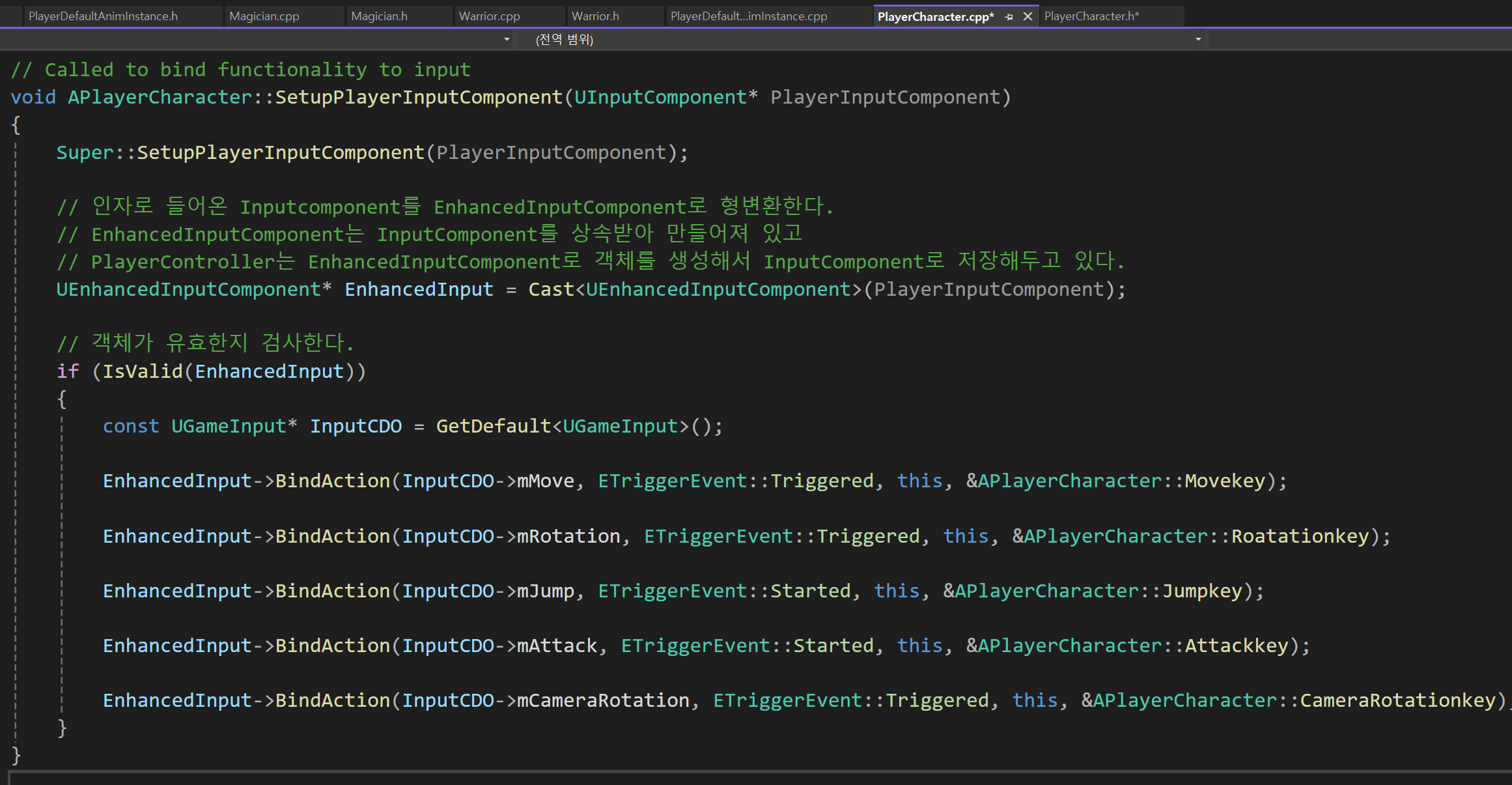
Task: Click GetDefault in the InputCDO line
Action: pyautogui.click(x=493, y=426)
